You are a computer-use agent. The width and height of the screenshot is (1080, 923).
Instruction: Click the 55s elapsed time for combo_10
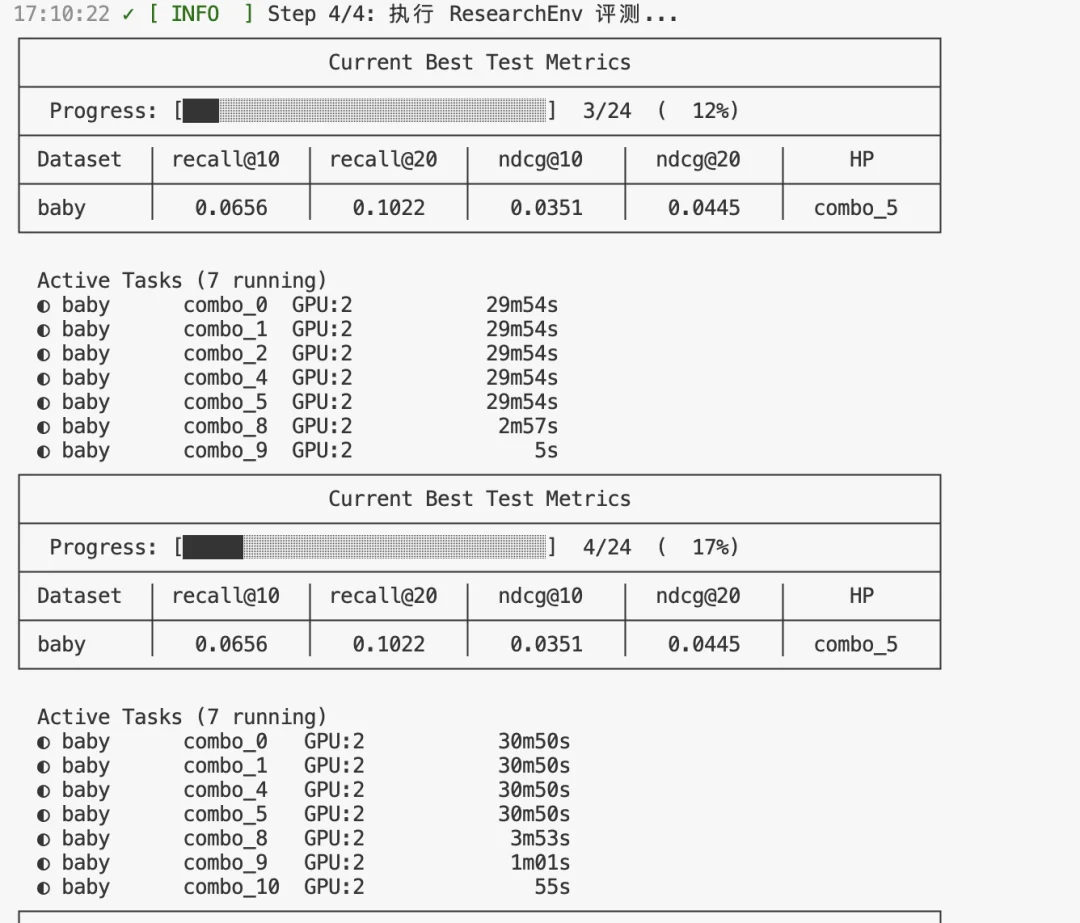552,888
